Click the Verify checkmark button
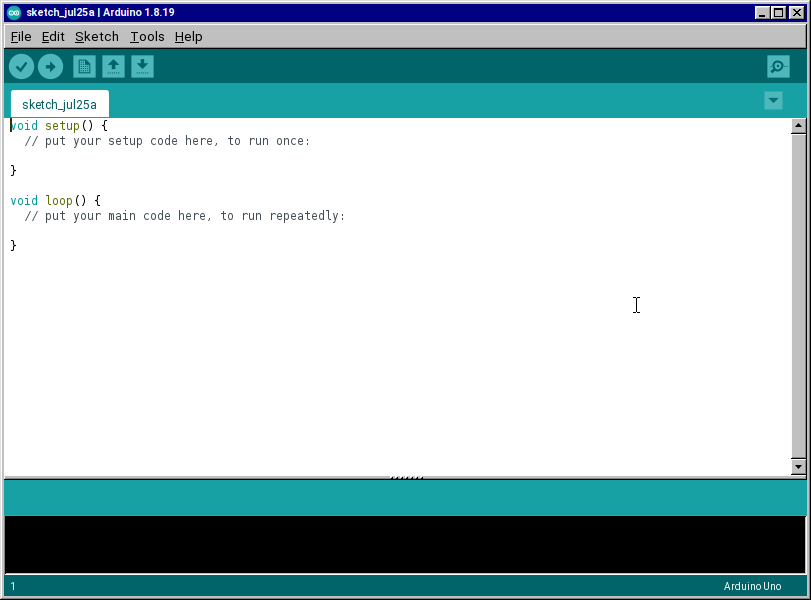This screenshot has width=811, height=600. [x=22, y=67]
